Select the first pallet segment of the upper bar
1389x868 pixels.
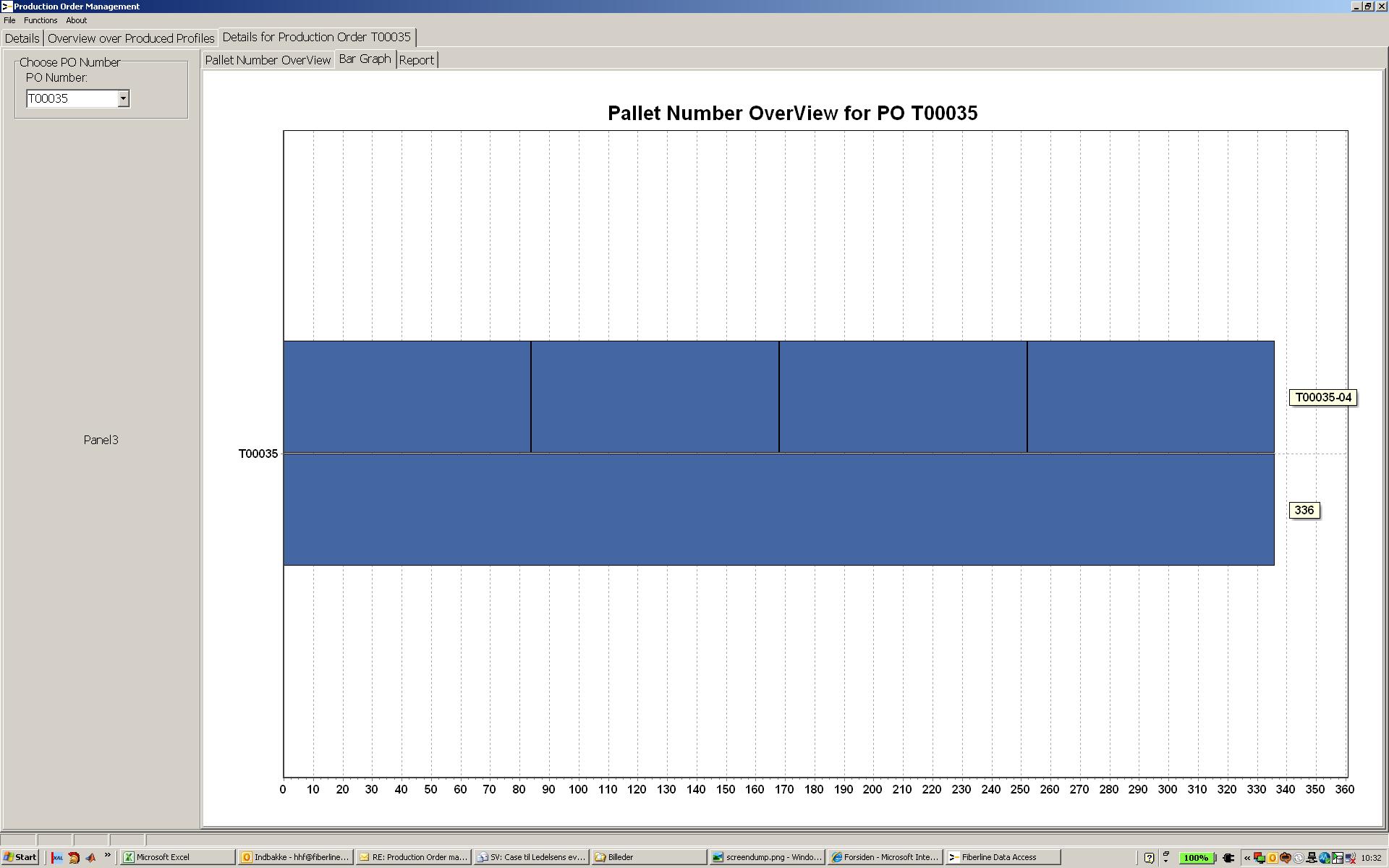[407, 396]
